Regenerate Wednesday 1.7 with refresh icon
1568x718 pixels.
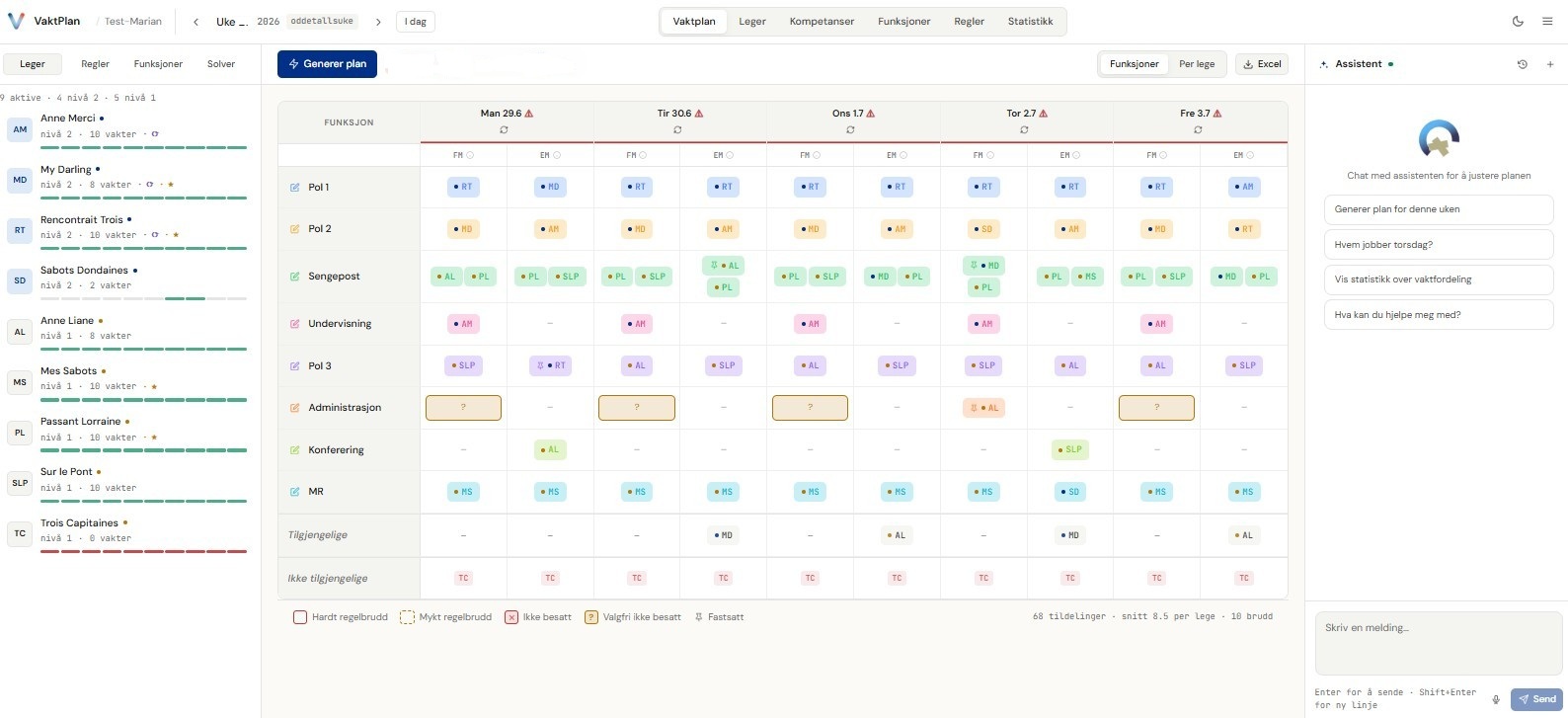point(850,129)
